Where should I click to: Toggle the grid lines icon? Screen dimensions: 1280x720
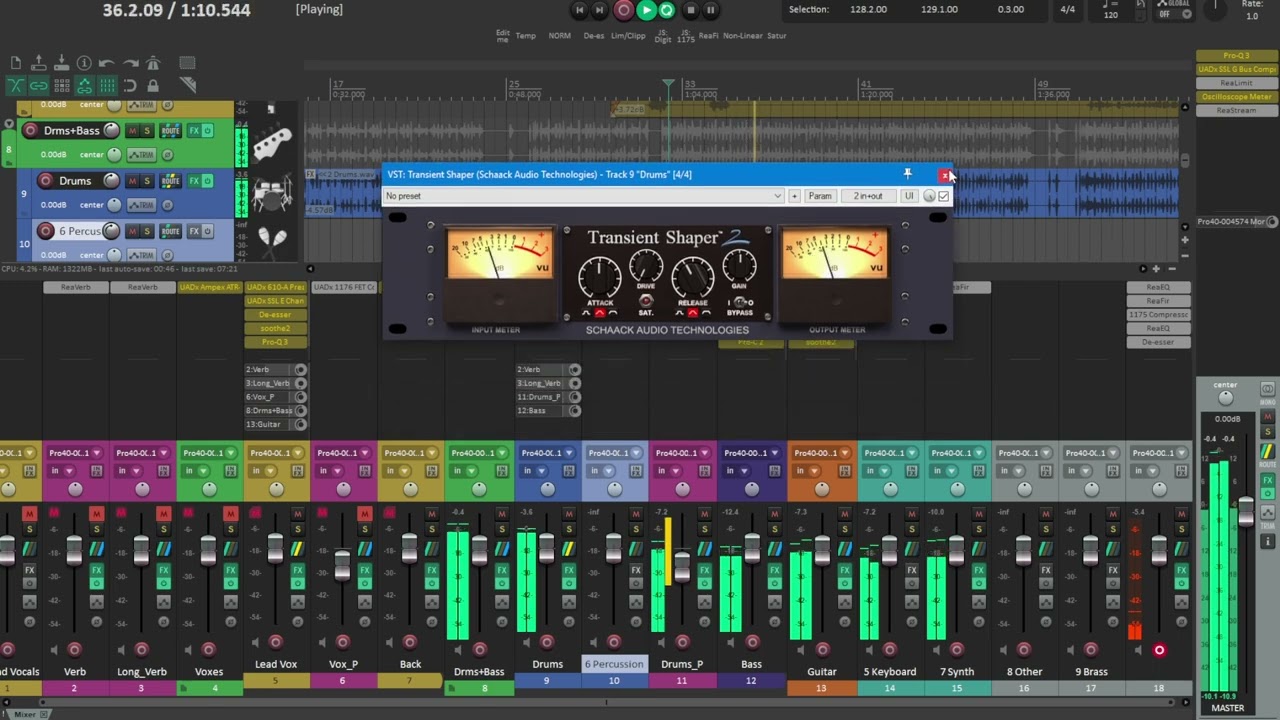[107, 86]
